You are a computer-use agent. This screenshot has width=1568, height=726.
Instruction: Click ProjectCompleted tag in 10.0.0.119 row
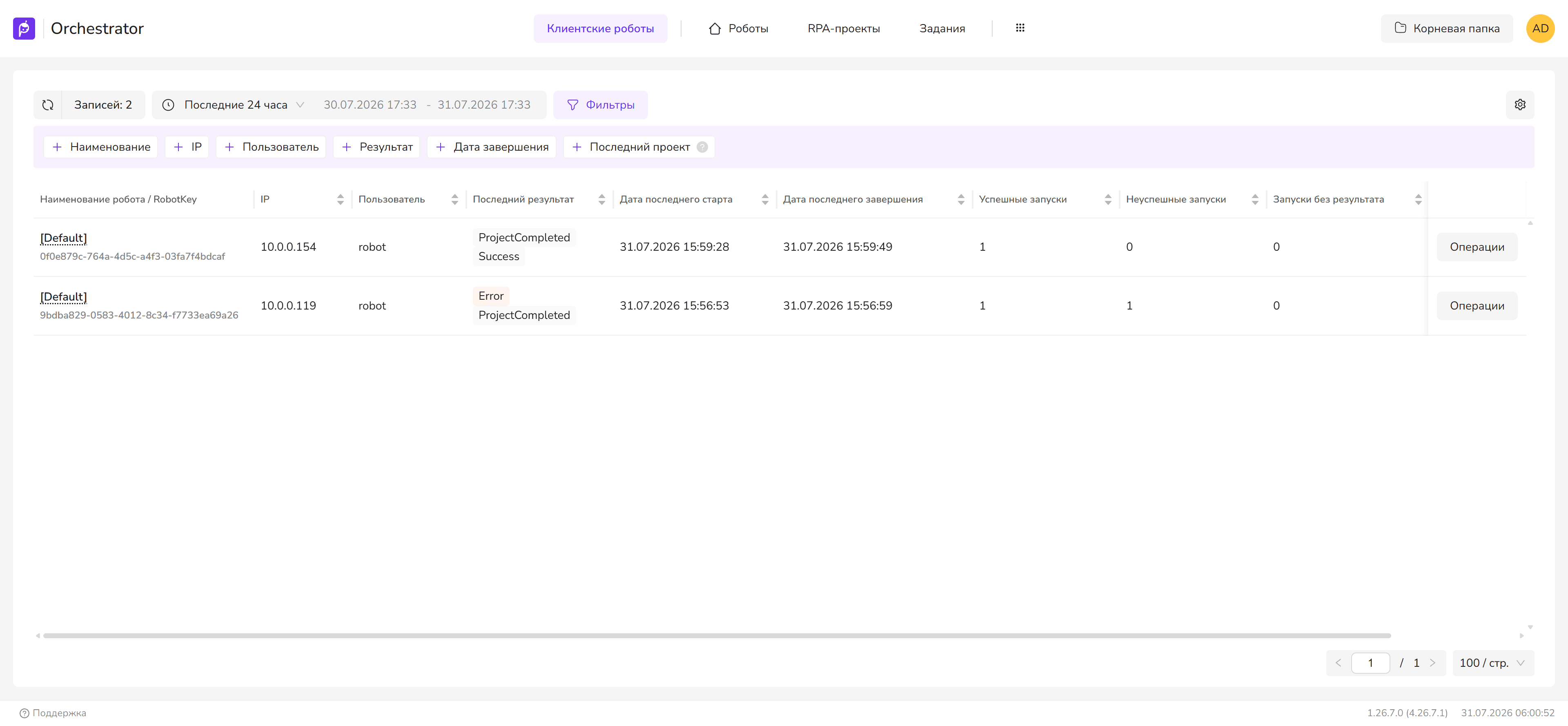524,315
